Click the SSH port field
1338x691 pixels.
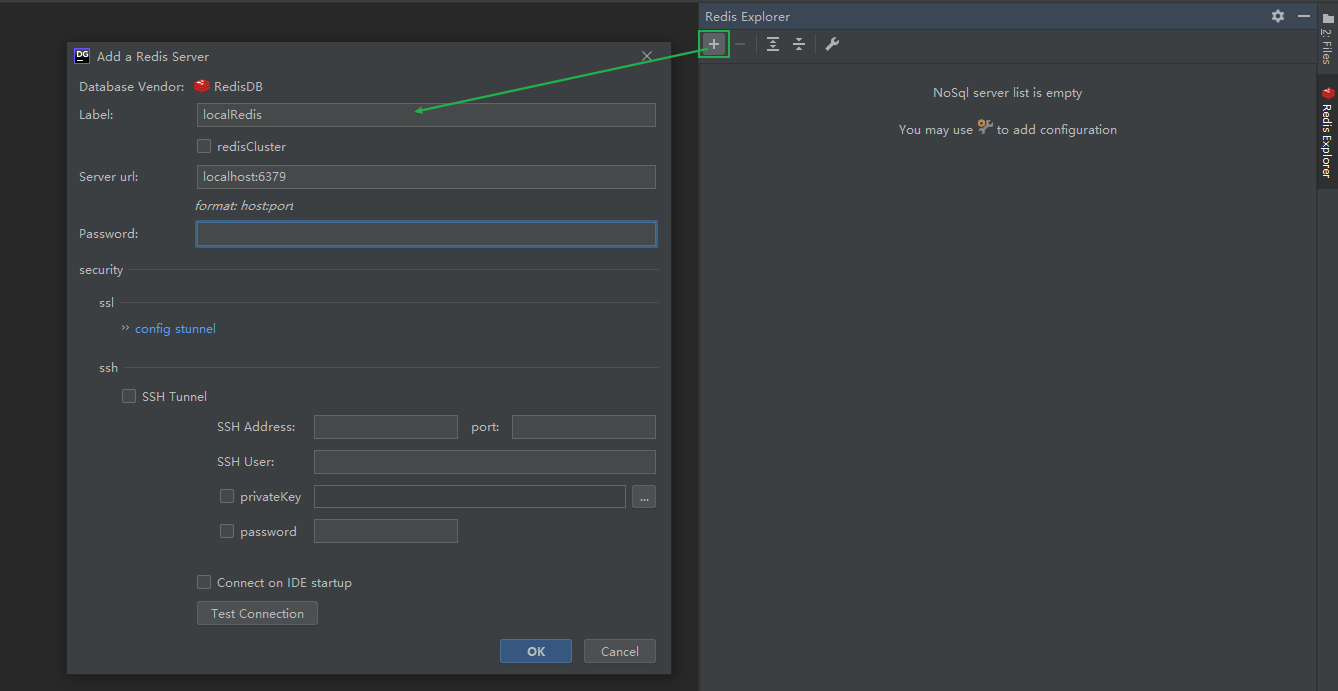pyautogui.click(x=584, y=427)
